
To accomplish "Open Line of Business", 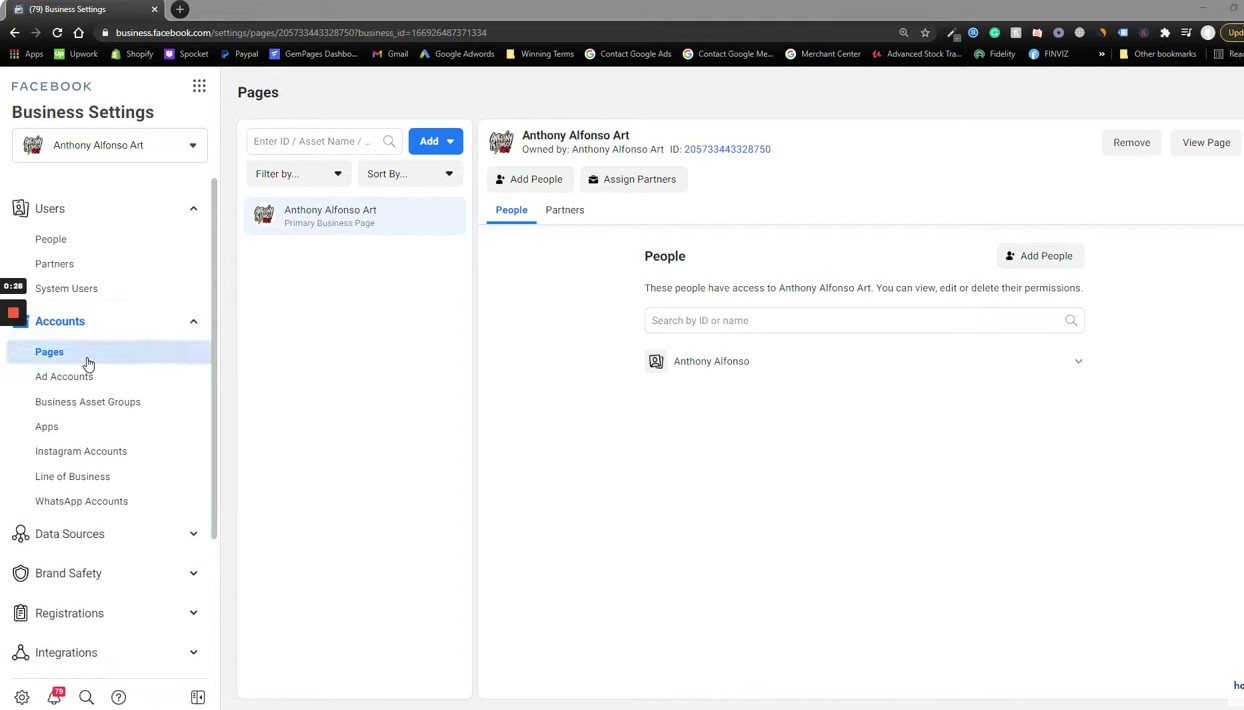I will (x=72, y=477).
